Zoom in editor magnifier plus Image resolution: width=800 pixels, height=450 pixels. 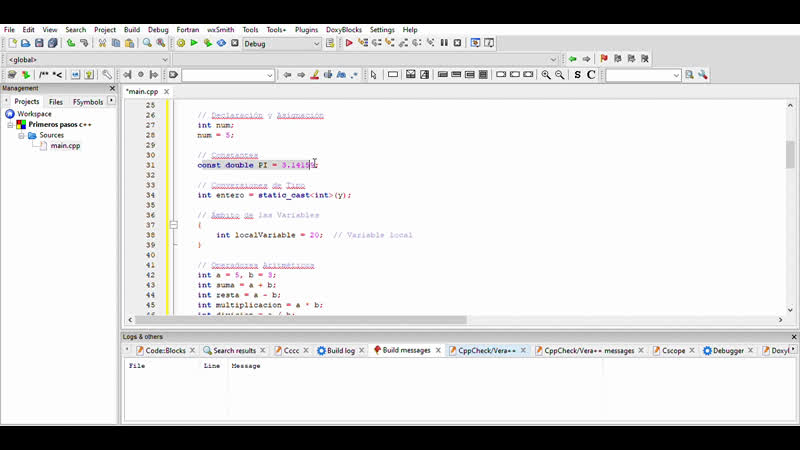546,75
